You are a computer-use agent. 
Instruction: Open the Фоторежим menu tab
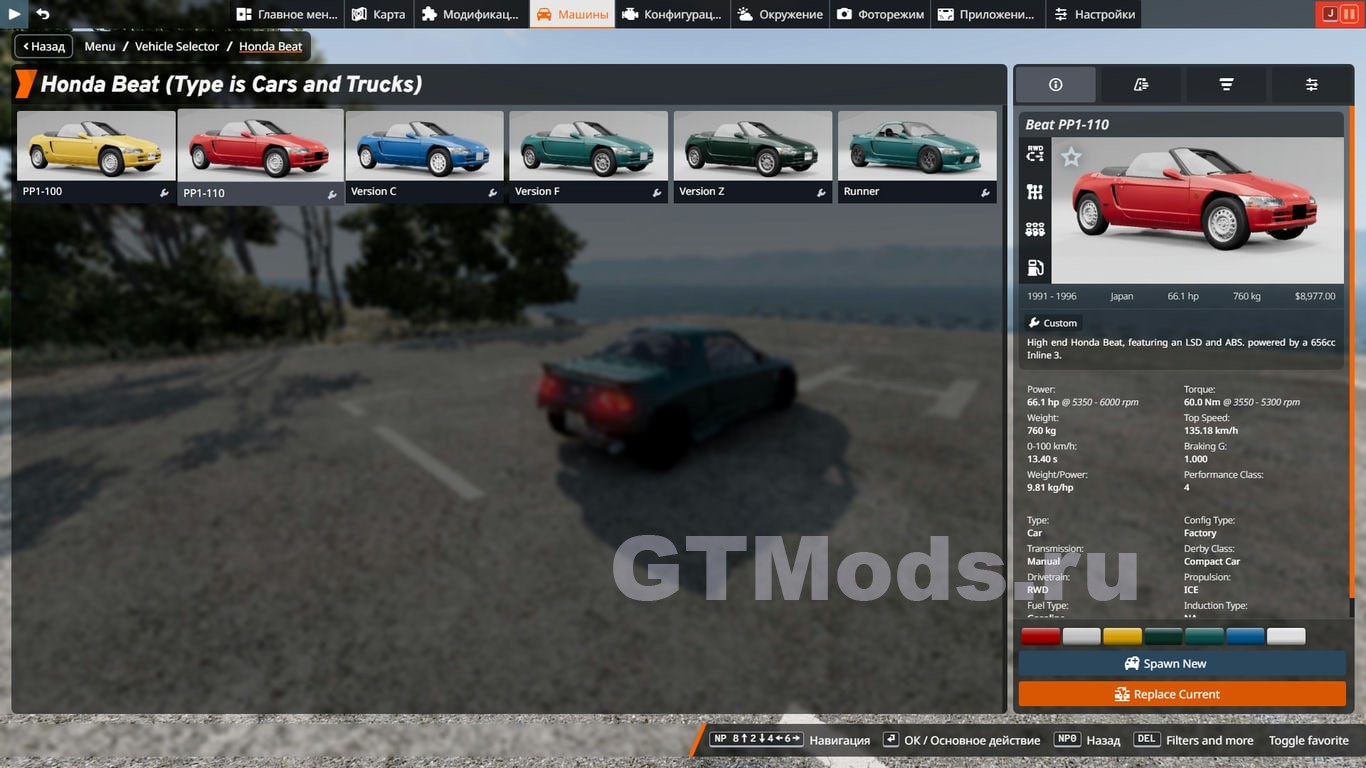tap(880, 14)
